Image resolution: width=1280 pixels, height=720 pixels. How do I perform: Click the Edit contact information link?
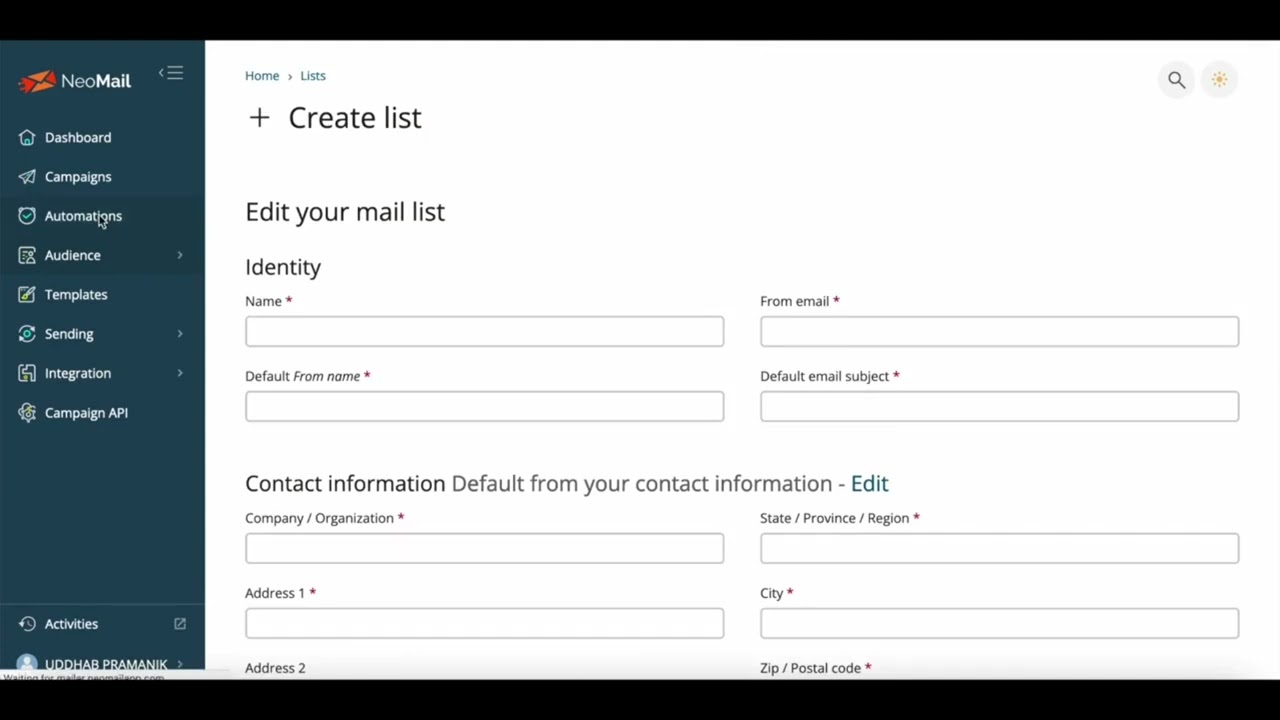(x=869, y=484)
